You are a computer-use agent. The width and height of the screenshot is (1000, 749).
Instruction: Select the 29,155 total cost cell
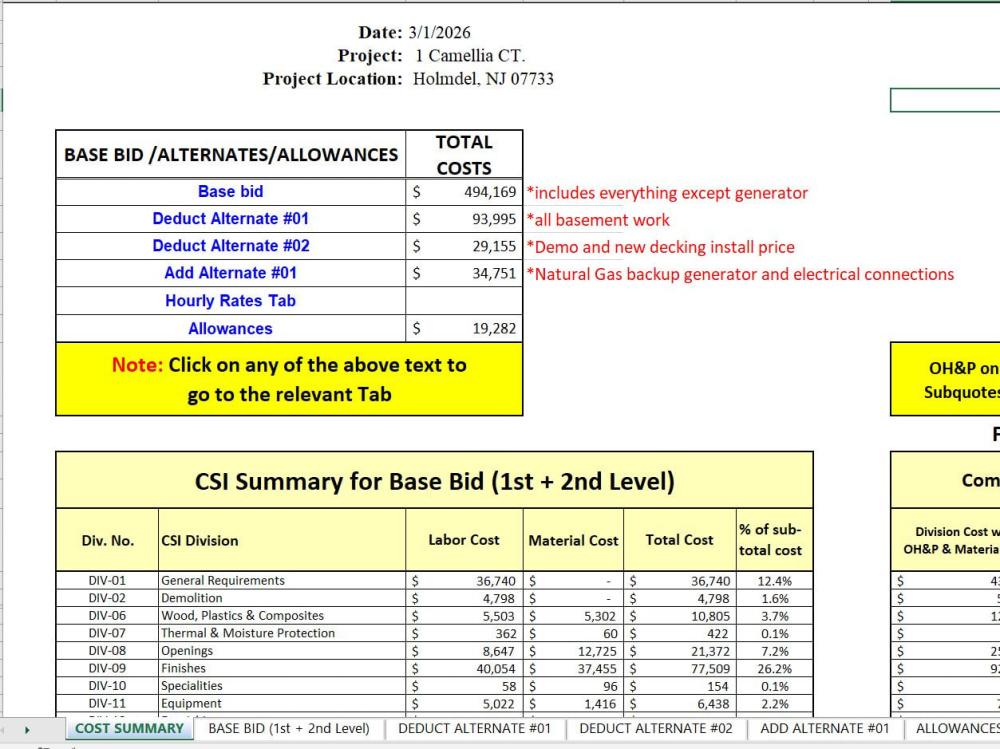[464, 246]
